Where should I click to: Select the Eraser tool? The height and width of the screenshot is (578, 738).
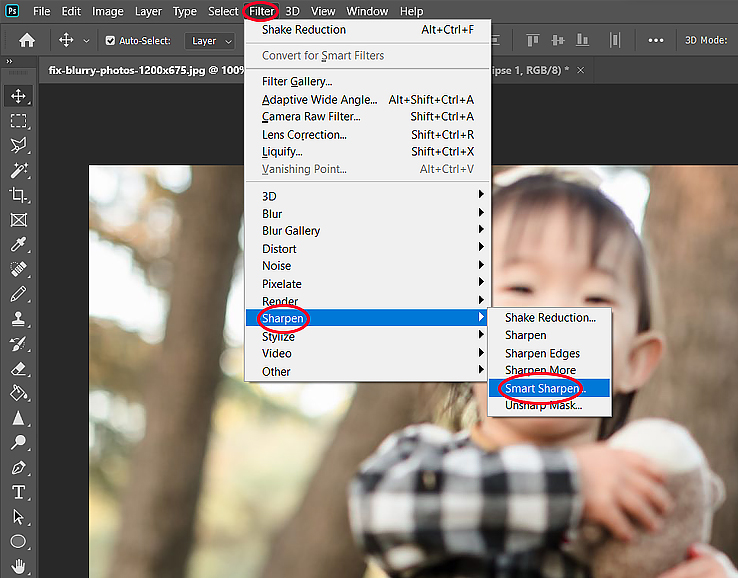pyautogui.click(x=18, y=368)
